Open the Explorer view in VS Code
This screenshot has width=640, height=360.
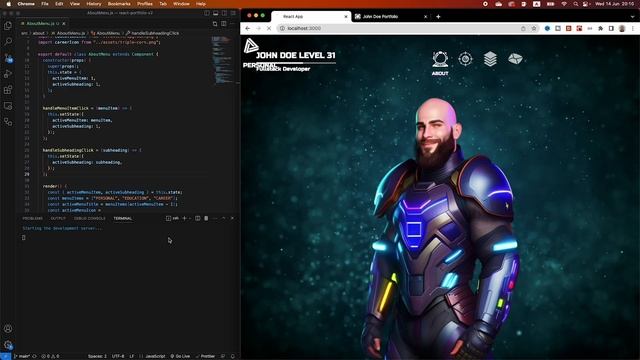(8, 25)
